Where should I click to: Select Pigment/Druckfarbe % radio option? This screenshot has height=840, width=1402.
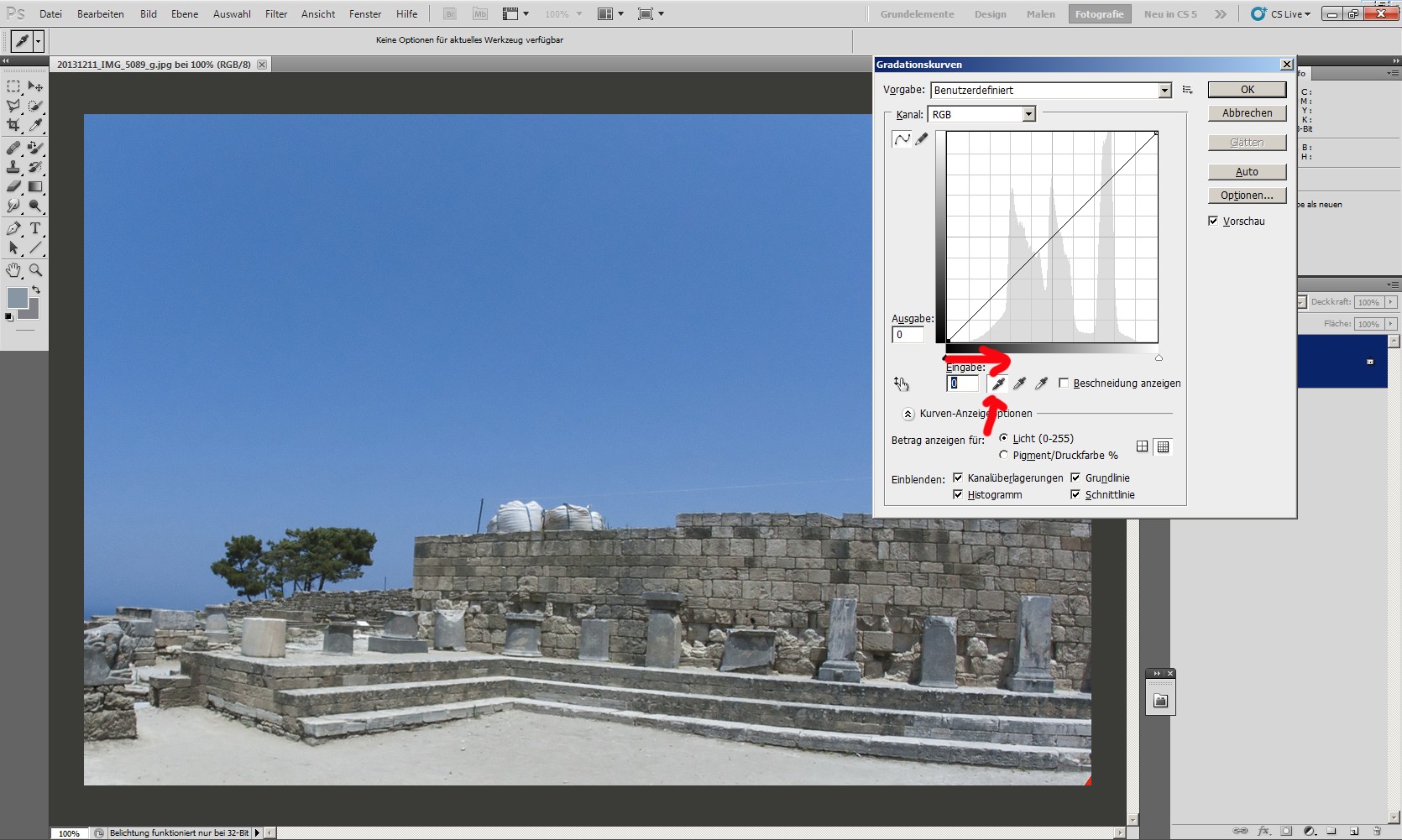[1003, 455]
